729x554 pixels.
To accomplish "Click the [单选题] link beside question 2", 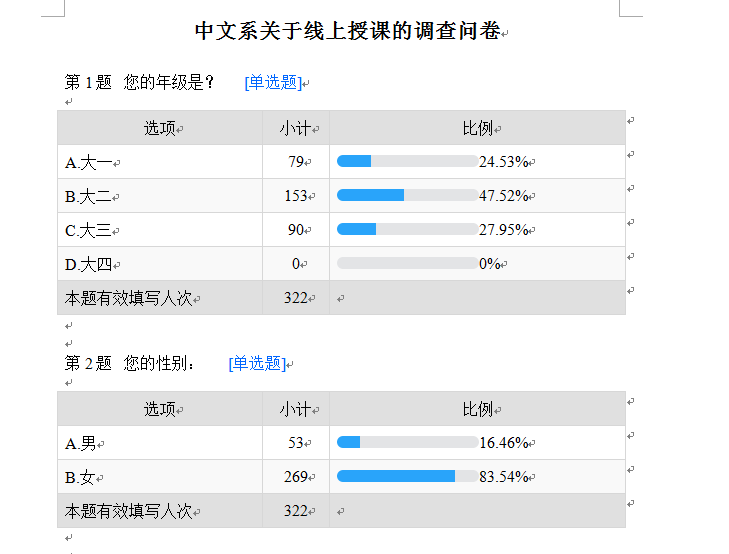I will click(x=257, y=363).
